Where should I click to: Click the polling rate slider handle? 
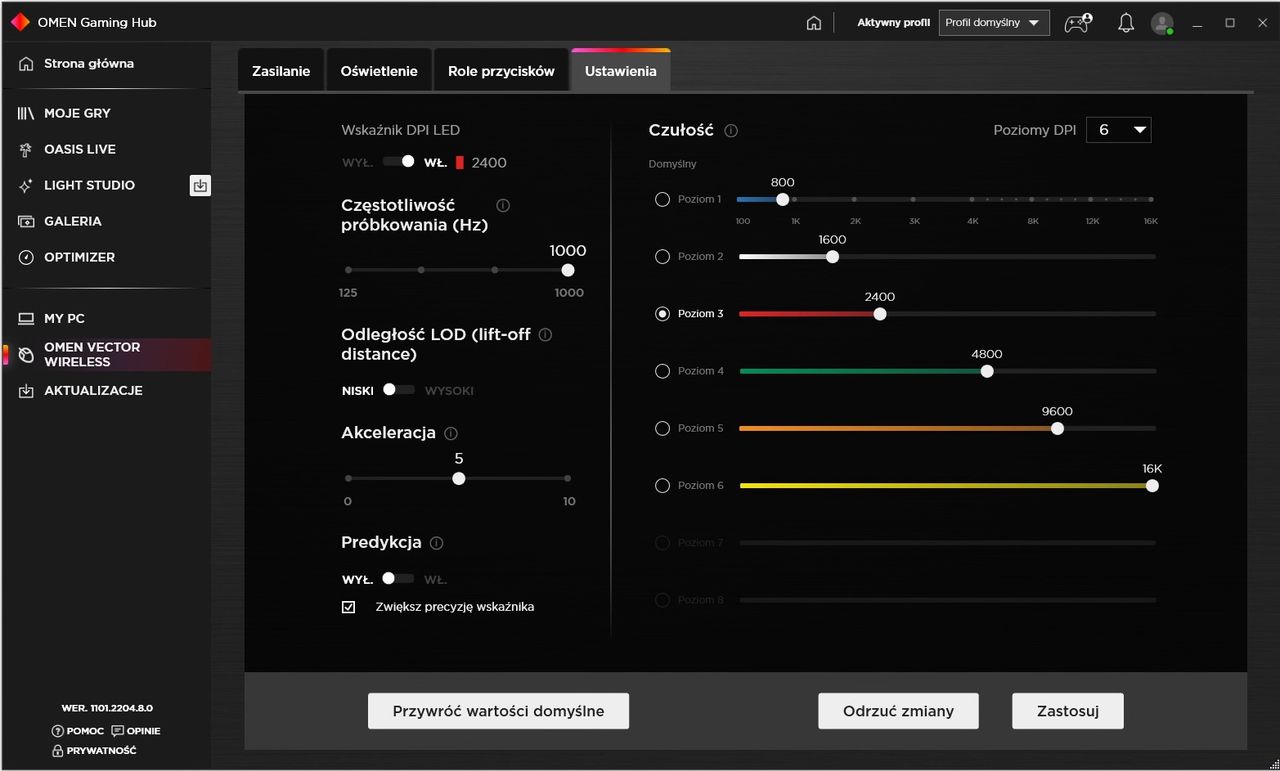(568, 270)
